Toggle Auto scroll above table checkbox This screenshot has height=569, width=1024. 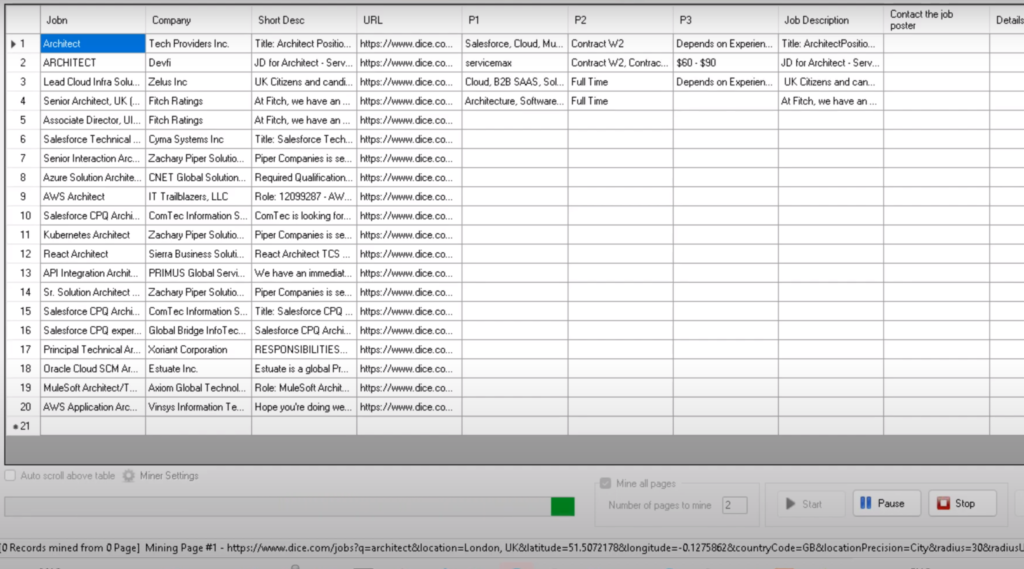[11, 476]
